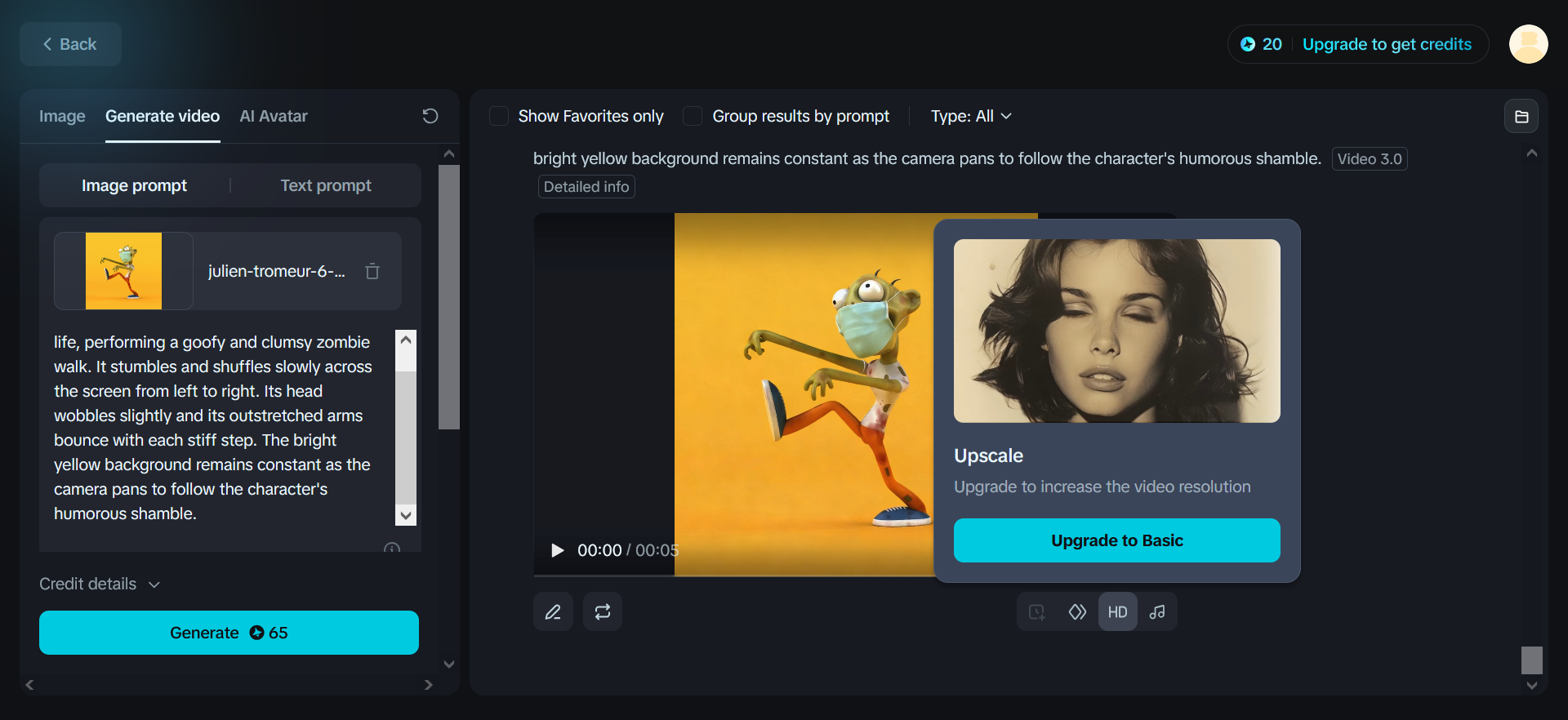This screenshot has height=720, width=1568.
Task: Click the uploaded zombie image thumbnail
Action: tap(123, 271)
